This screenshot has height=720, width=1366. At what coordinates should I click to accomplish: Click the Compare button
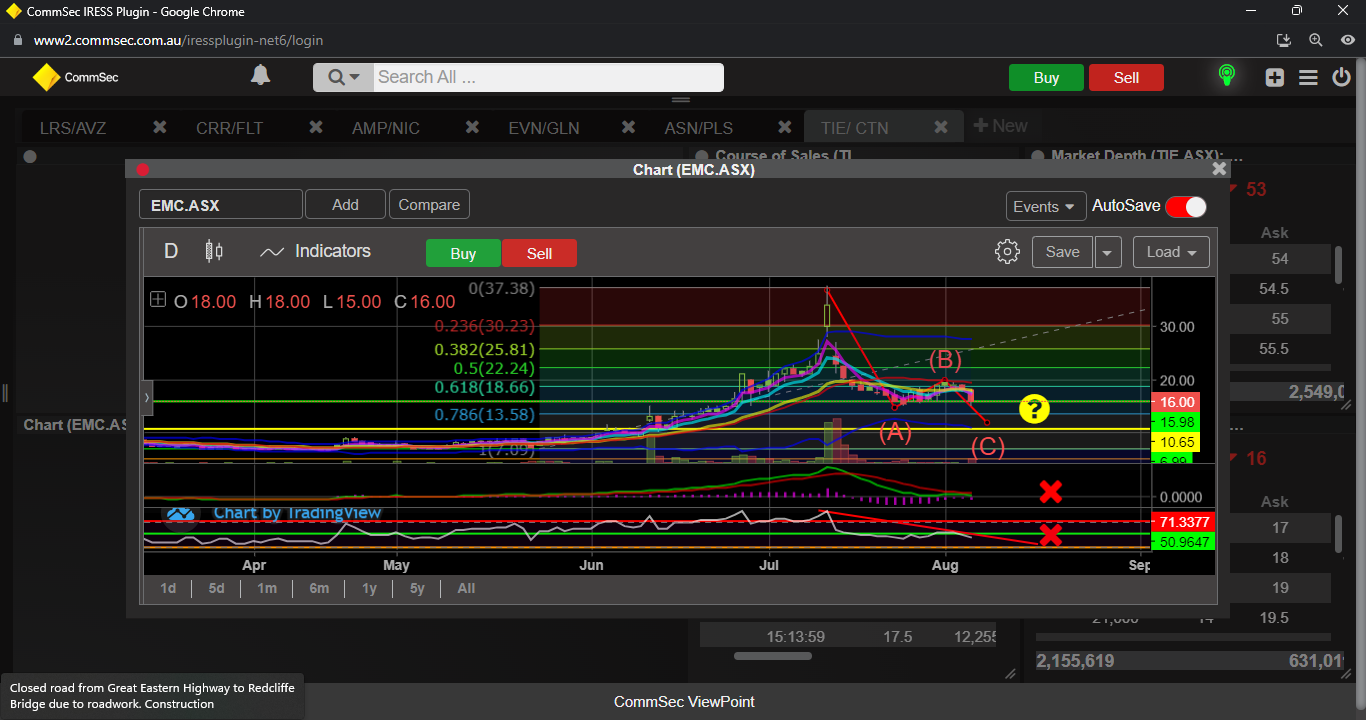click(429, 205)
